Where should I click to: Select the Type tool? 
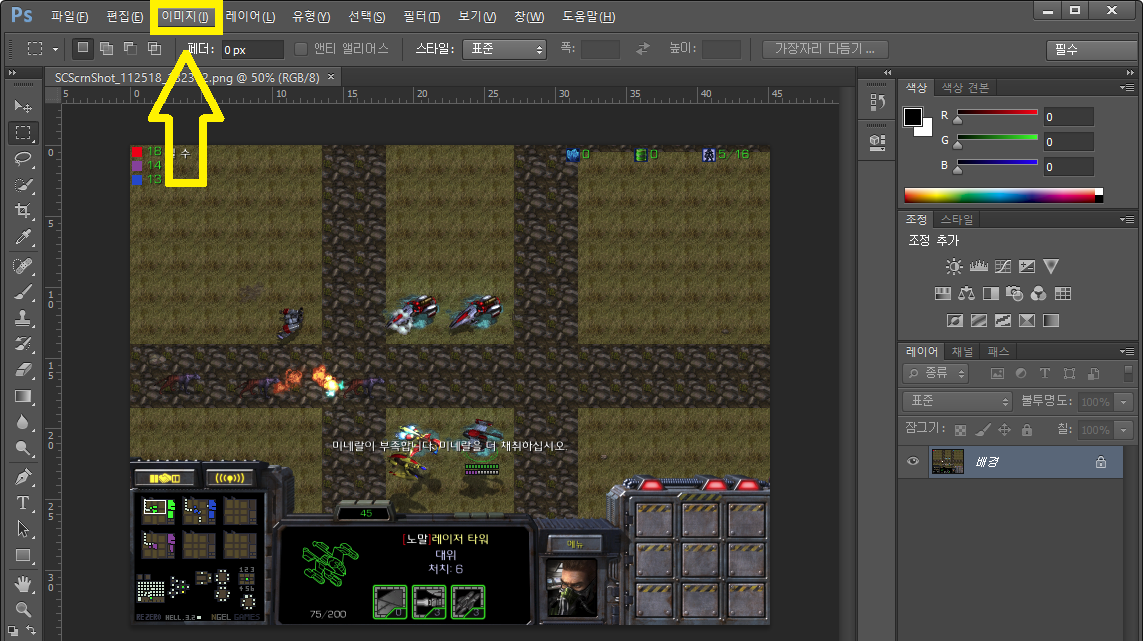pos(23,503)
